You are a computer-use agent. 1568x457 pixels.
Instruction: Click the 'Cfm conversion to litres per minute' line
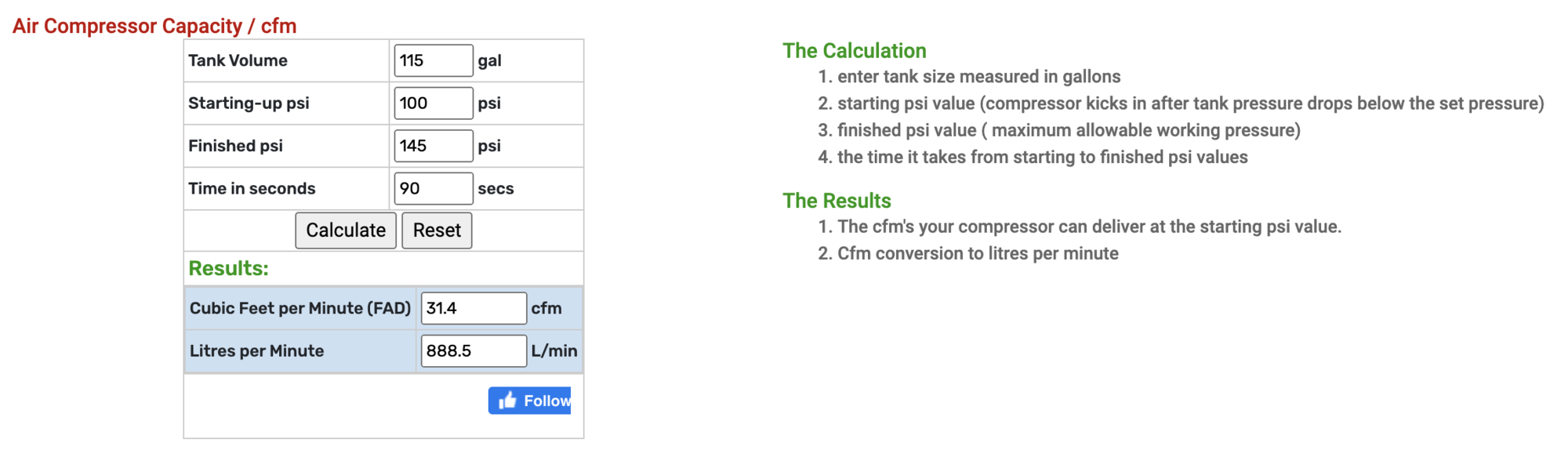click(x=978, y=253)
